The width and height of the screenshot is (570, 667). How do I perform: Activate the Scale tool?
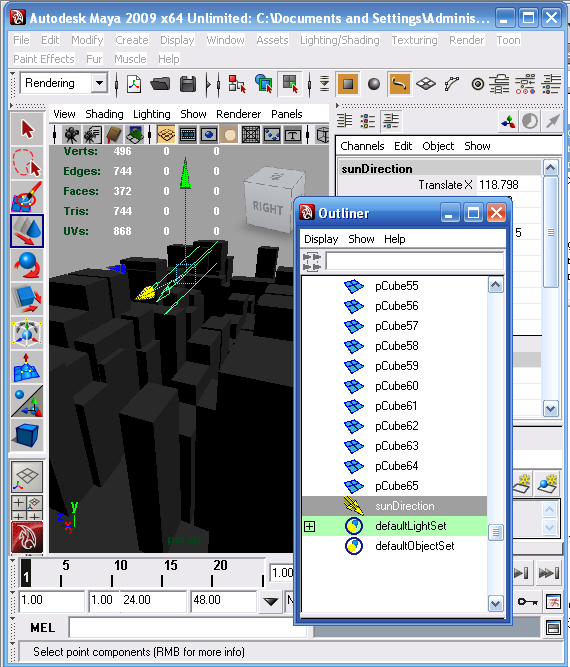[27, 298]
